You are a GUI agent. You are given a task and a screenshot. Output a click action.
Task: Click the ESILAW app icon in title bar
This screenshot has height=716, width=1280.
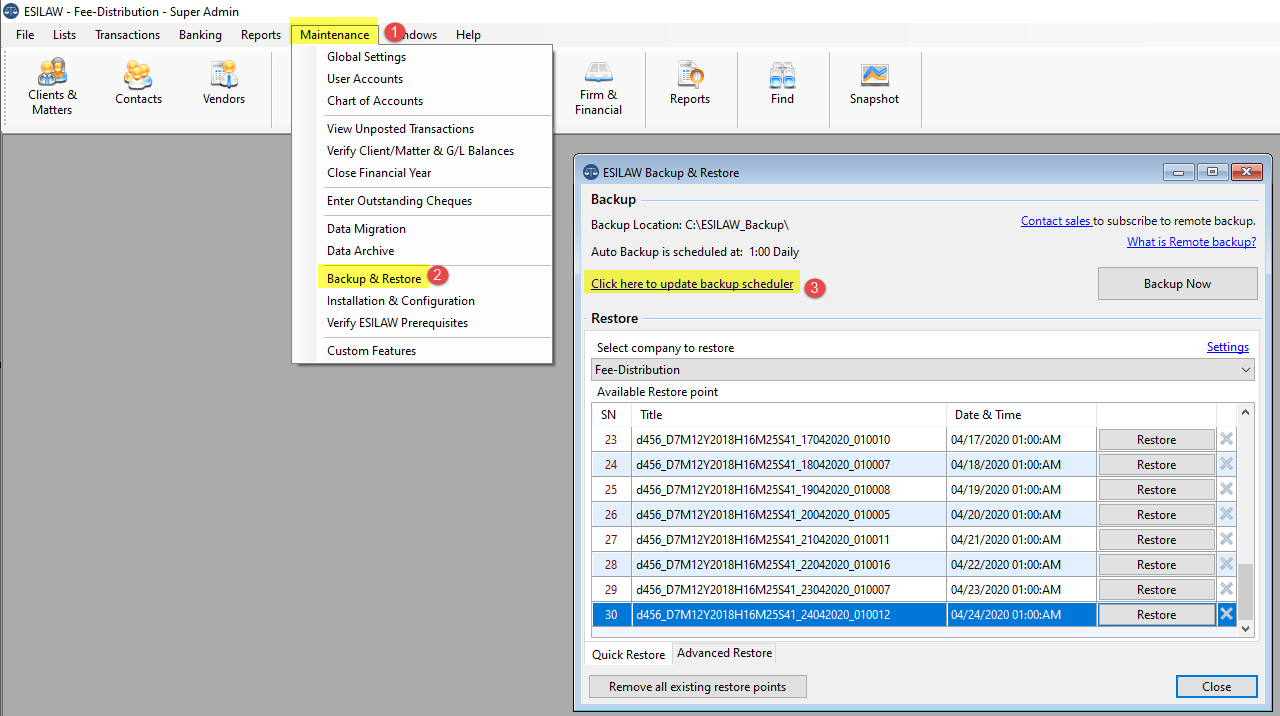click(x=11, y=11)
